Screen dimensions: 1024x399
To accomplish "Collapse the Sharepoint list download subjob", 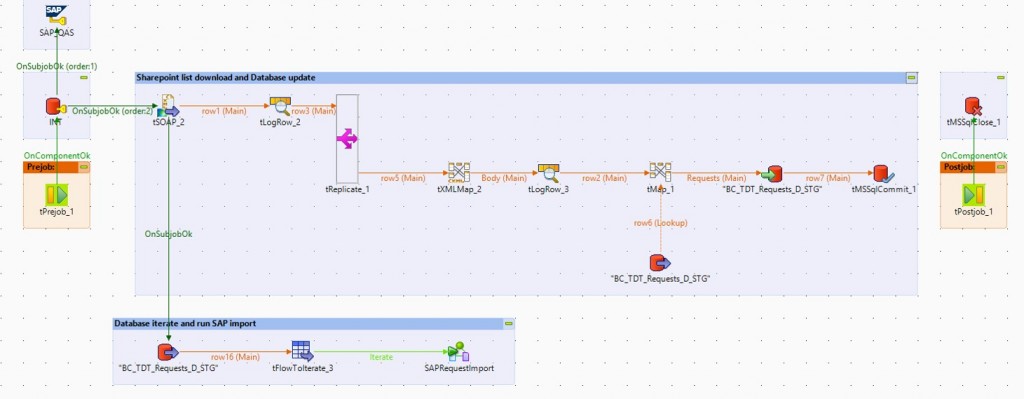I will (911, 78).
